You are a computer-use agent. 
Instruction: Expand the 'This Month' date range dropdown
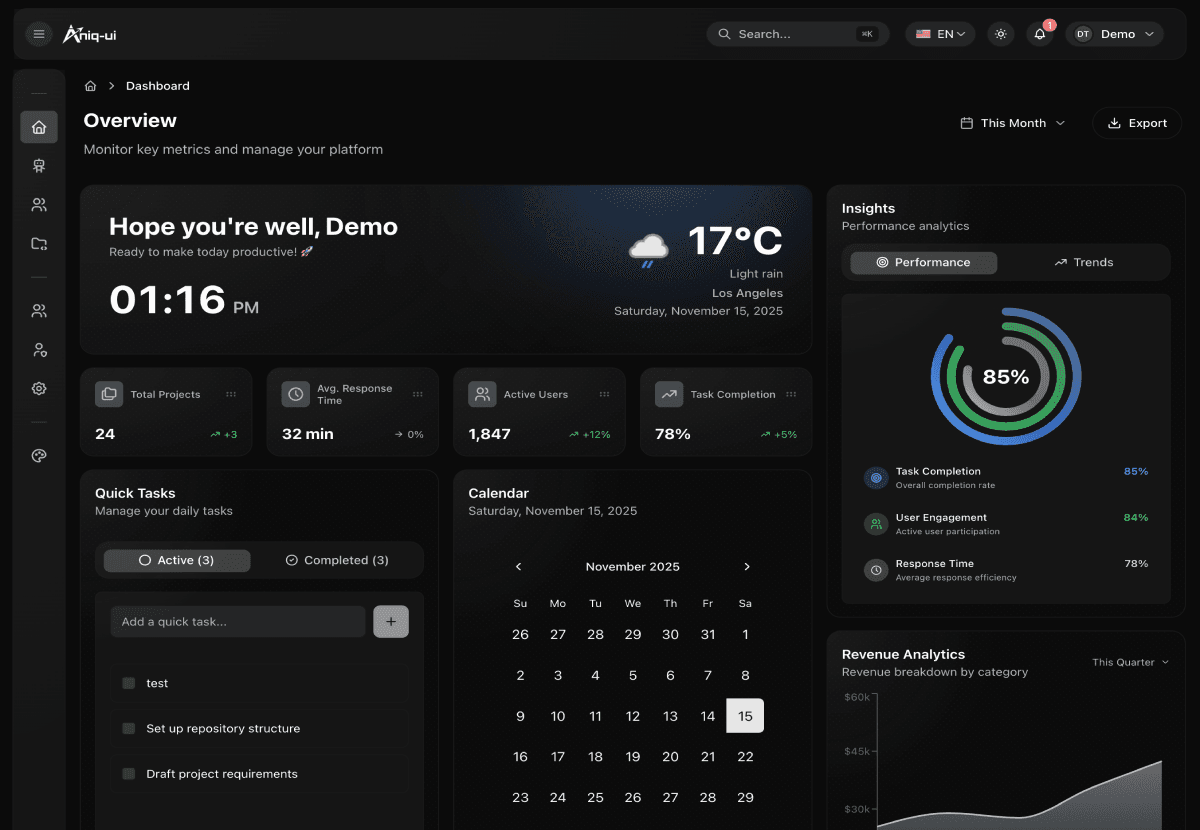[x=1012, y=123]
